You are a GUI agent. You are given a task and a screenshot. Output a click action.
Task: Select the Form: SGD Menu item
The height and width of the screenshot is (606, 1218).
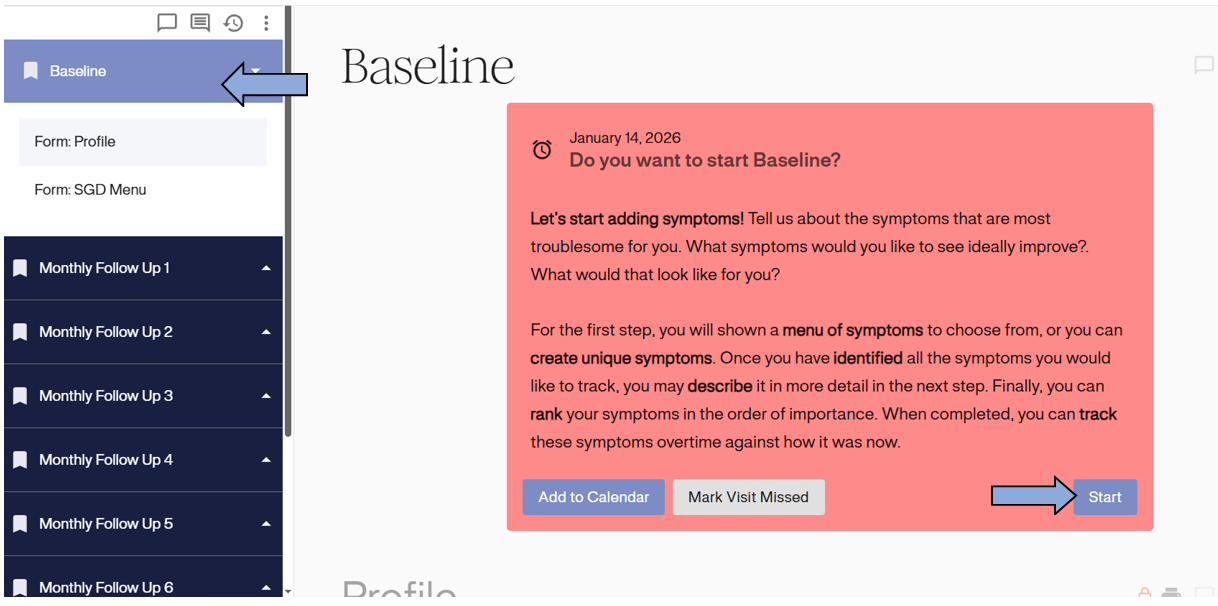click(91, 190)
